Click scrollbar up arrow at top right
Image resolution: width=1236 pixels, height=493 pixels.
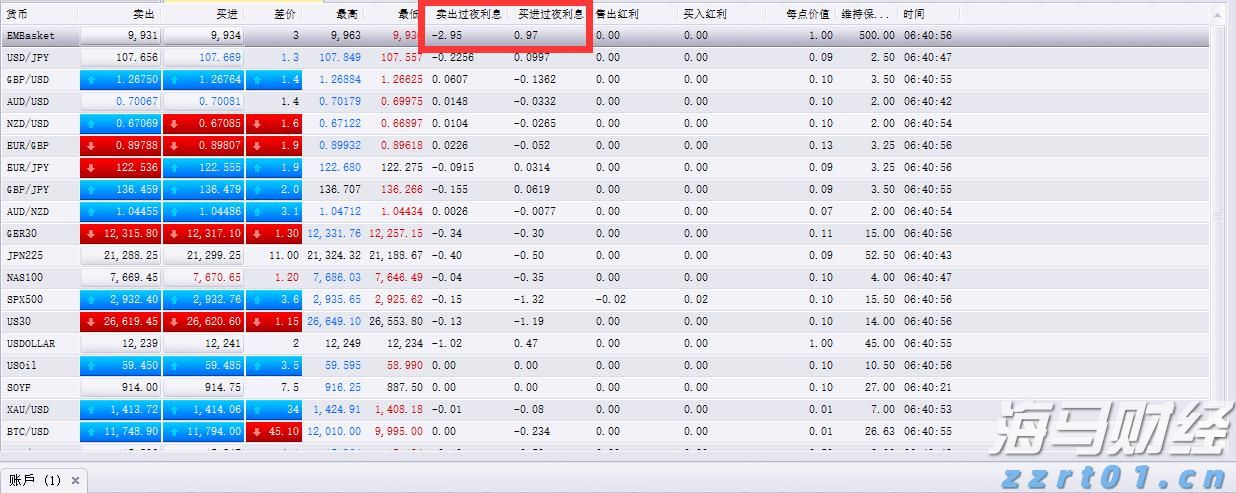[1217, 15]
